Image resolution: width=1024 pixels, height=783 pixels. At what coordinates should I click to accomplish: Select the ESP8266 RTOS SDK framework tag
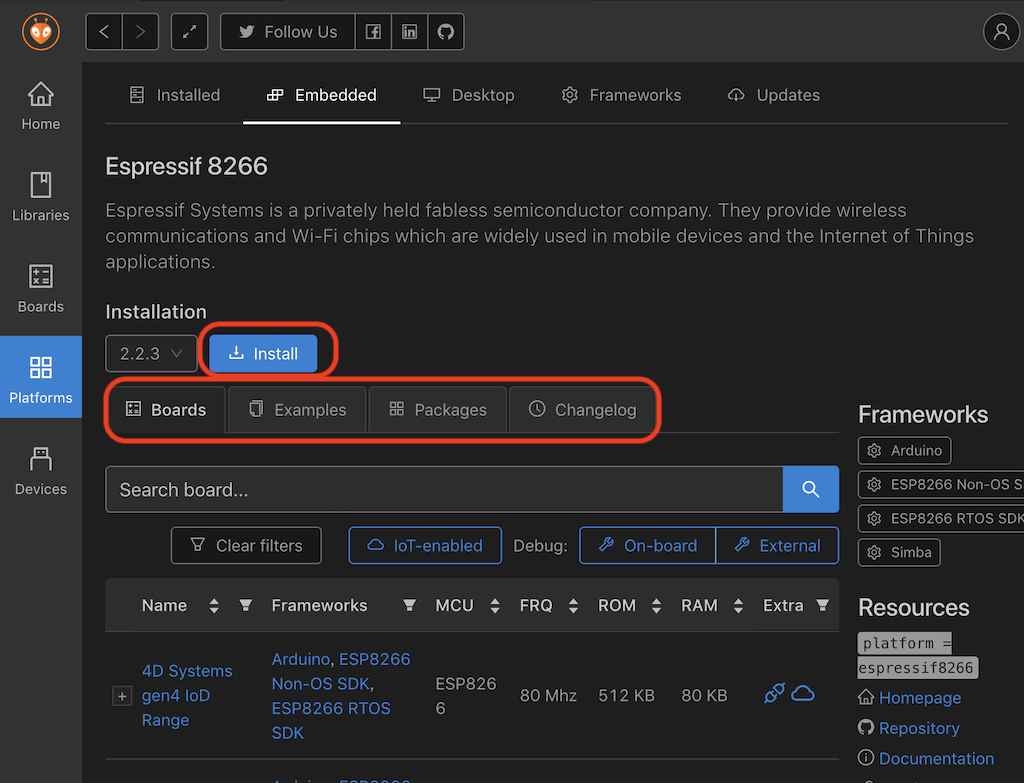941,518
